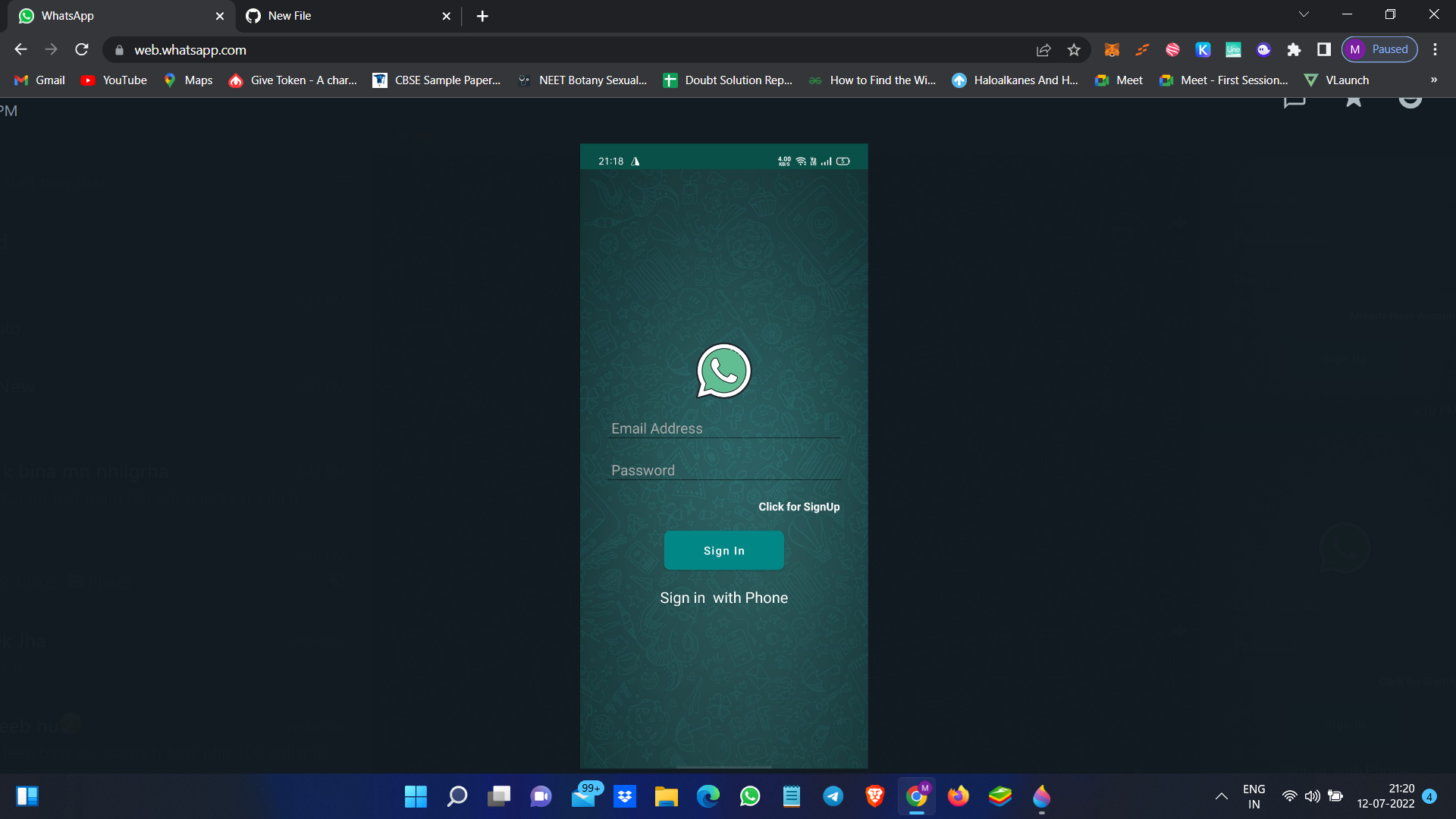Open the MetaMask extension
This screenshot has width=1456, height=819.
1112,49
